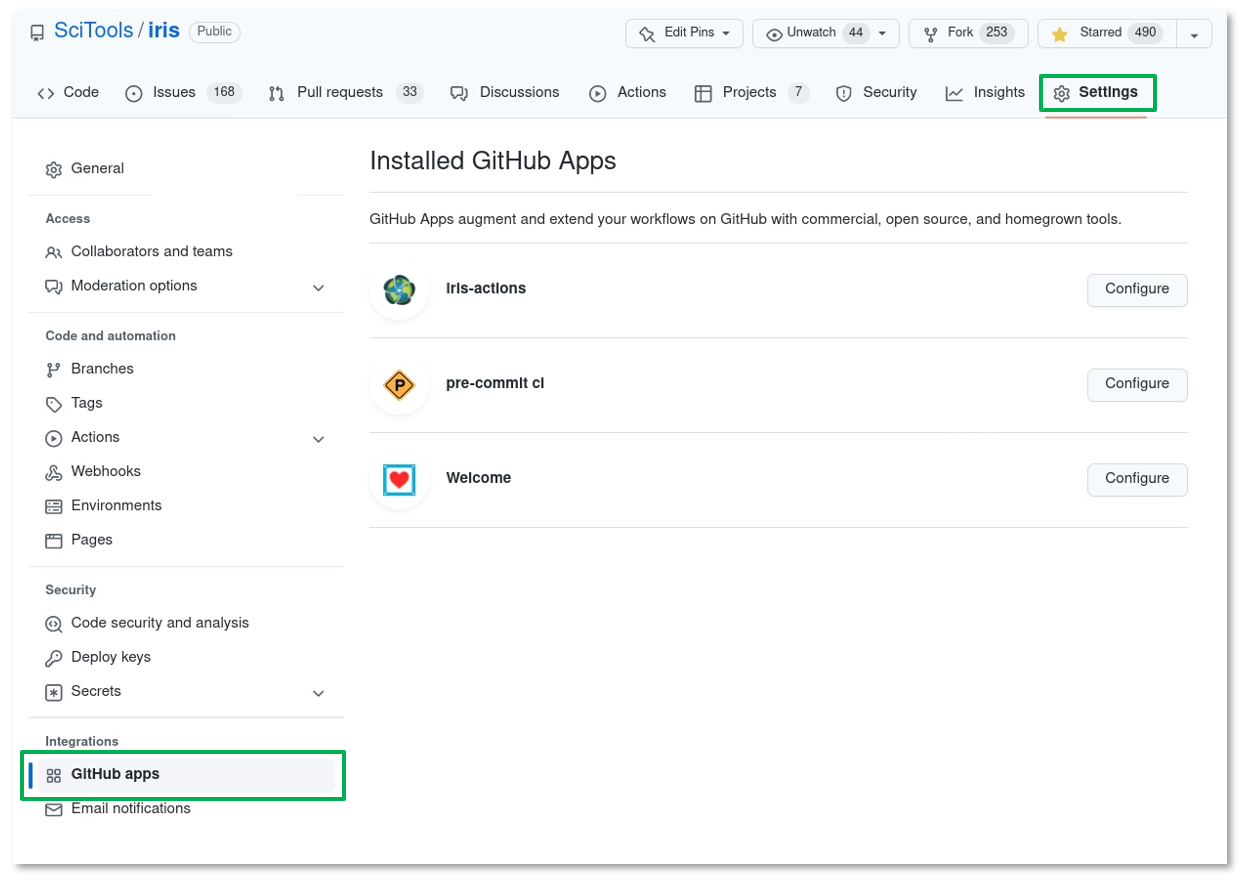This screenshot has width=1244, height=881.
Task: Configure the Welcome app
Action: (1136, 480)
